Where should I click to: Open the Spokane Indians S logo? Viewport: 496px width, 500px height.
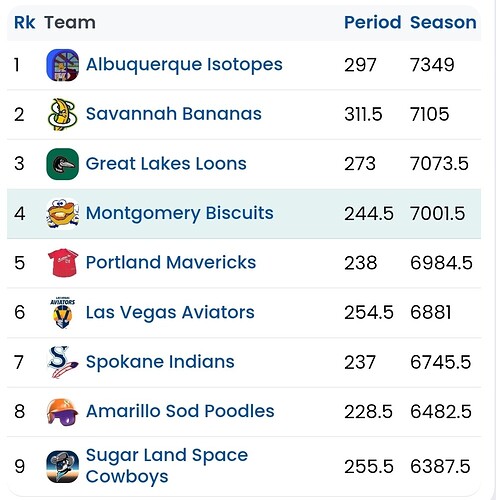coord(62,362)
